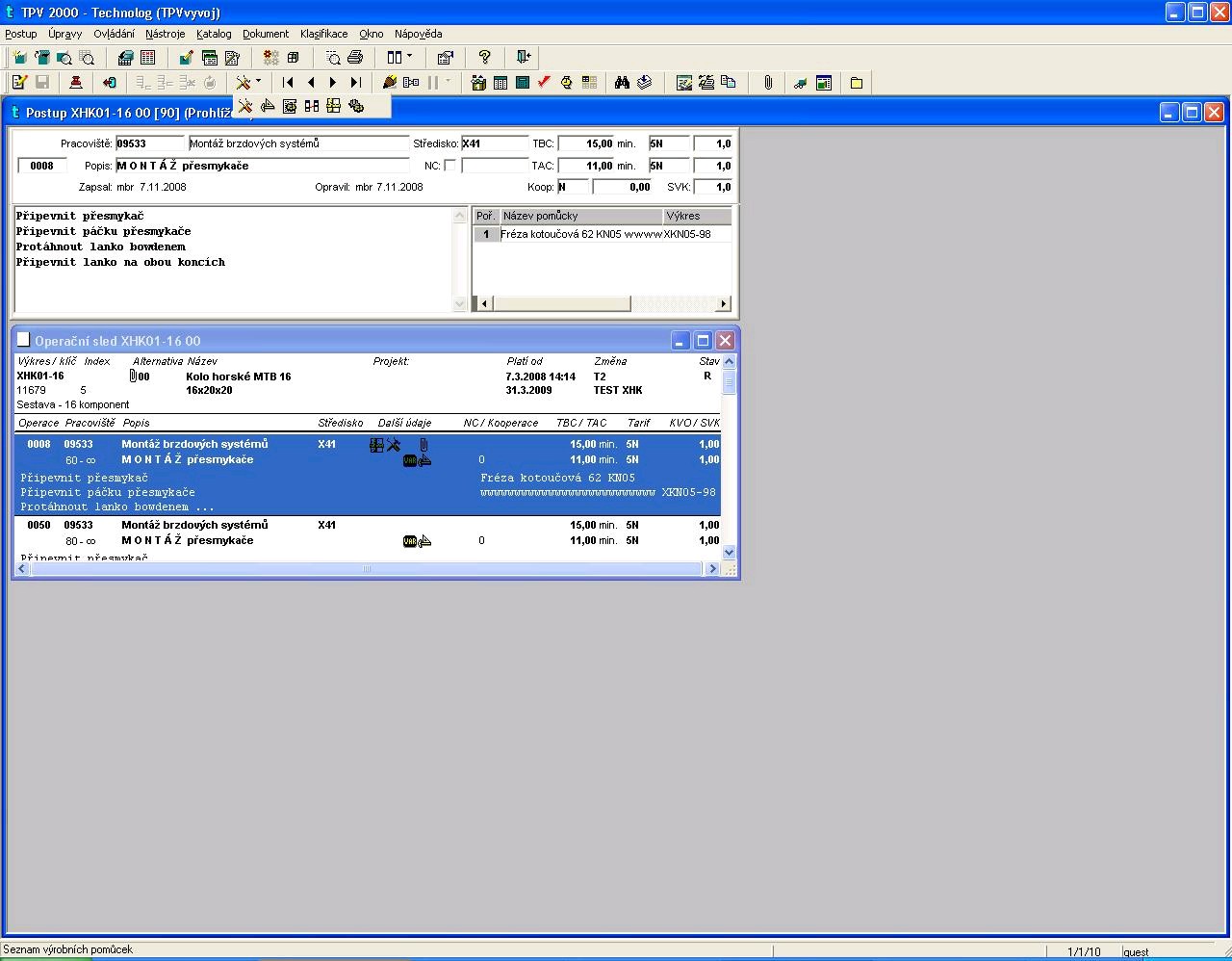This screenshot has height=961, width=1232.
Task: Open the tools dropdown arrow in second toolbar
Action: point(258,82)
